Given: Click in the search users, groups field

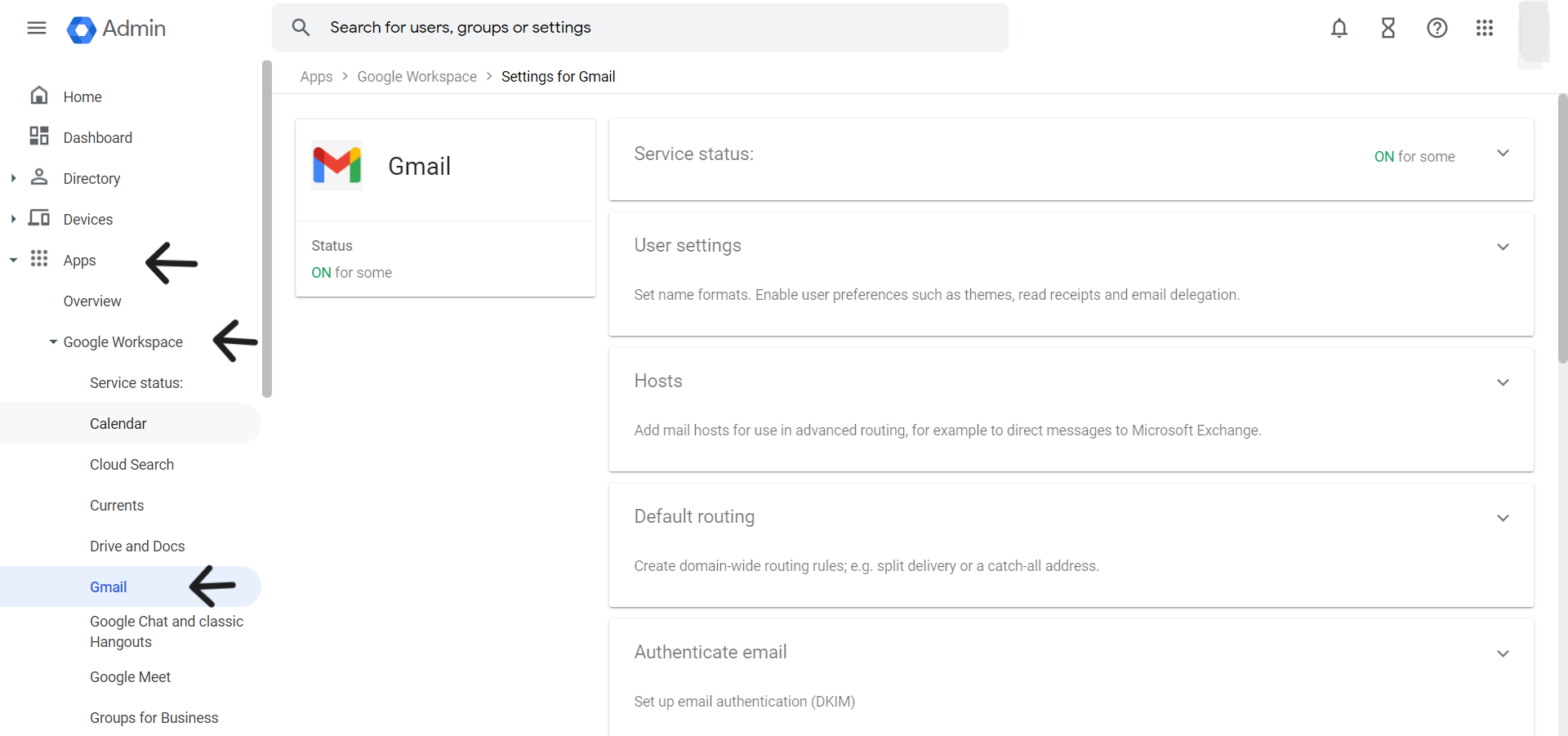Looking at the screenshot, I should pyautogui.click(x=640, y=28).
